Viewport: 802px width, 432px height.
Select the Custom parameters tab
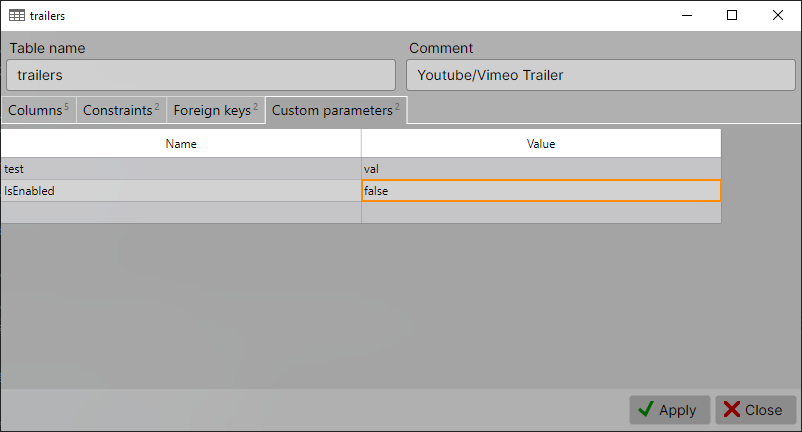[336, 110]
